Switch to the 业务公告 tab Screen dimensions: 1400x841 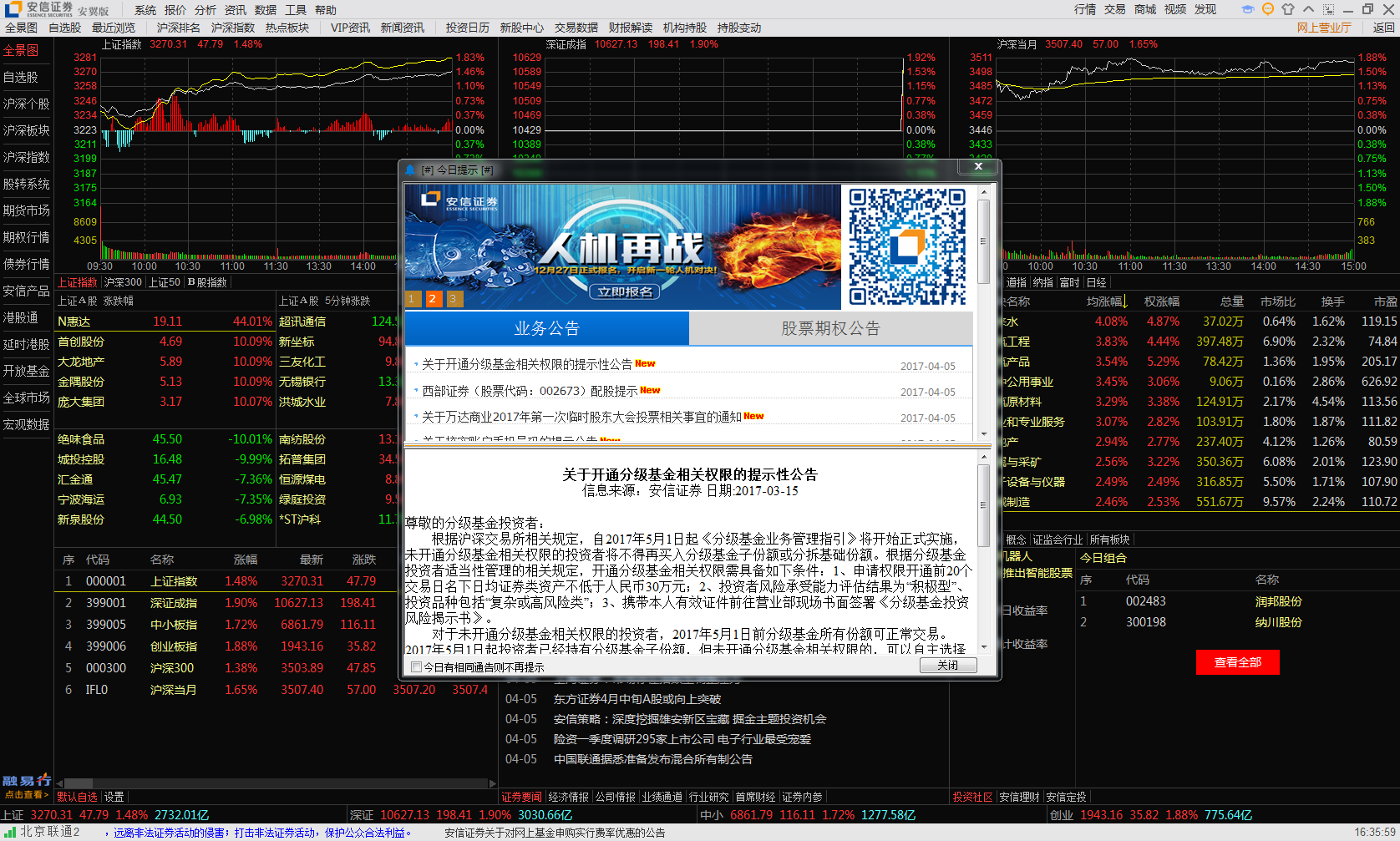pos(546,328)
